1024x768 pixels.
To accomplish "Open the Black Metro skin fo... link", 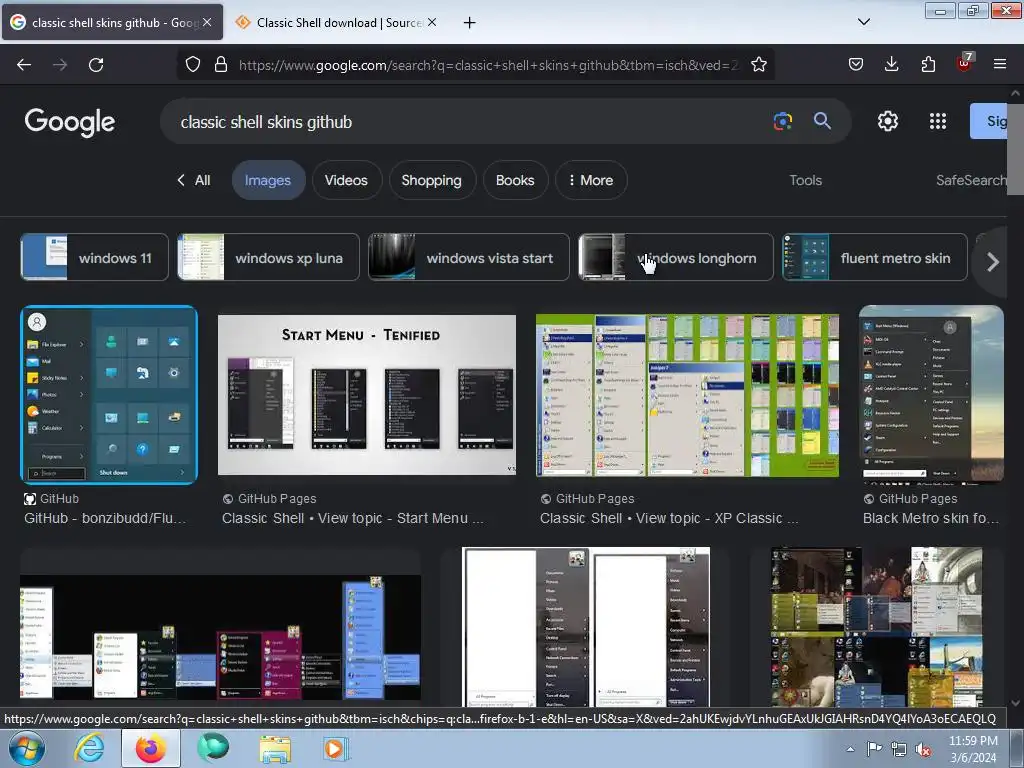I will (x=931, y=519).
